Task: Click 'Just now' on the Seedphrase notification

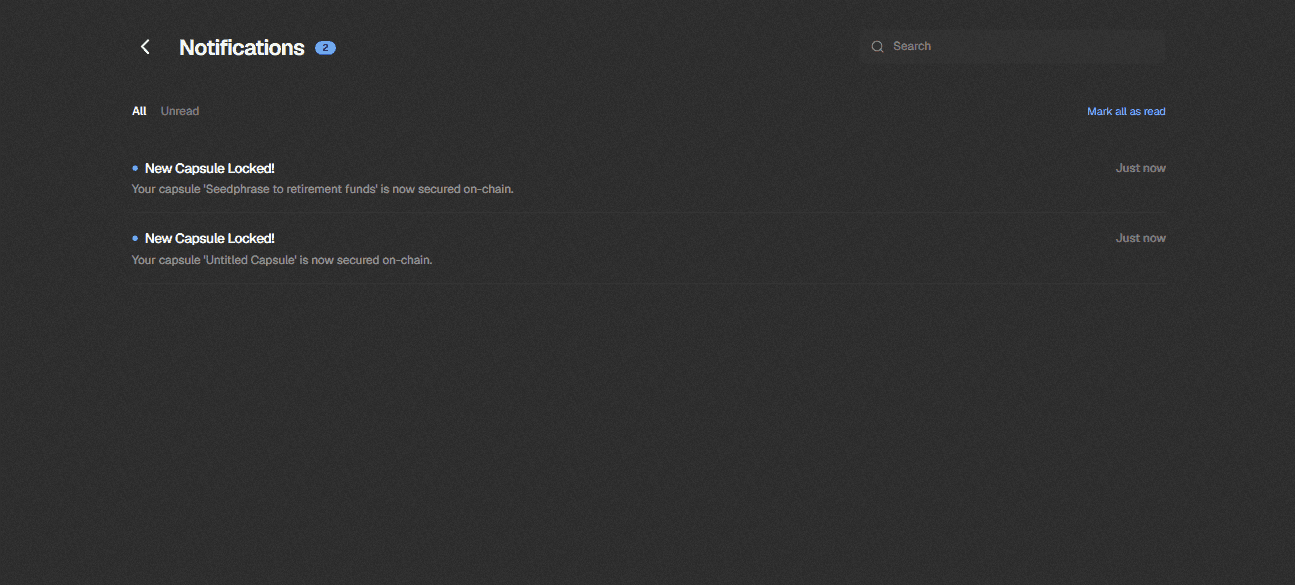Action: click(1141, 168)
